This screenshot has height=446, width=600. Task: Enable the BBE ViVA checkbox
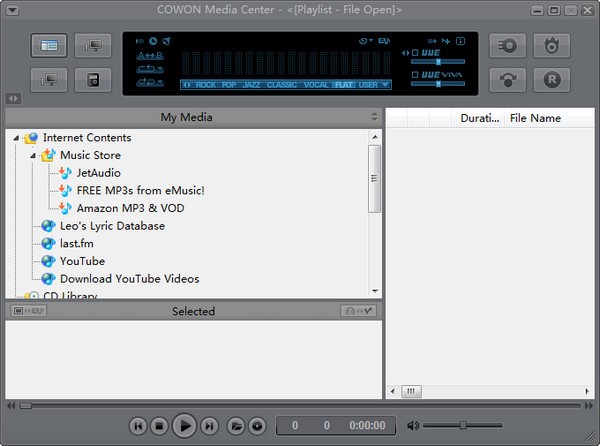coord(415,75)
